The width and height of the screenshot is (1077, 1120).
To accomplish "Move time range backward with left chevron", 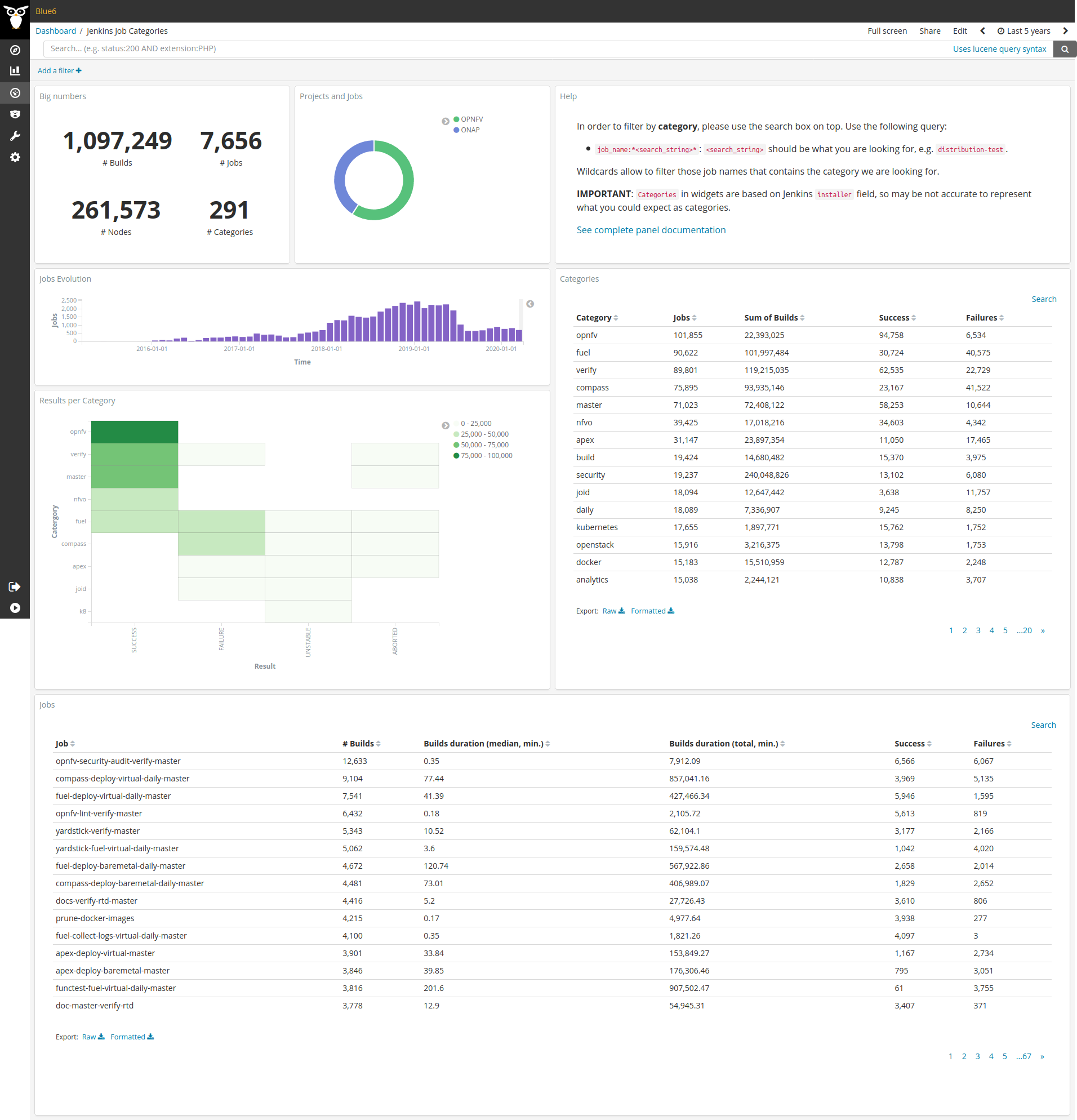I will pos(983,31).
